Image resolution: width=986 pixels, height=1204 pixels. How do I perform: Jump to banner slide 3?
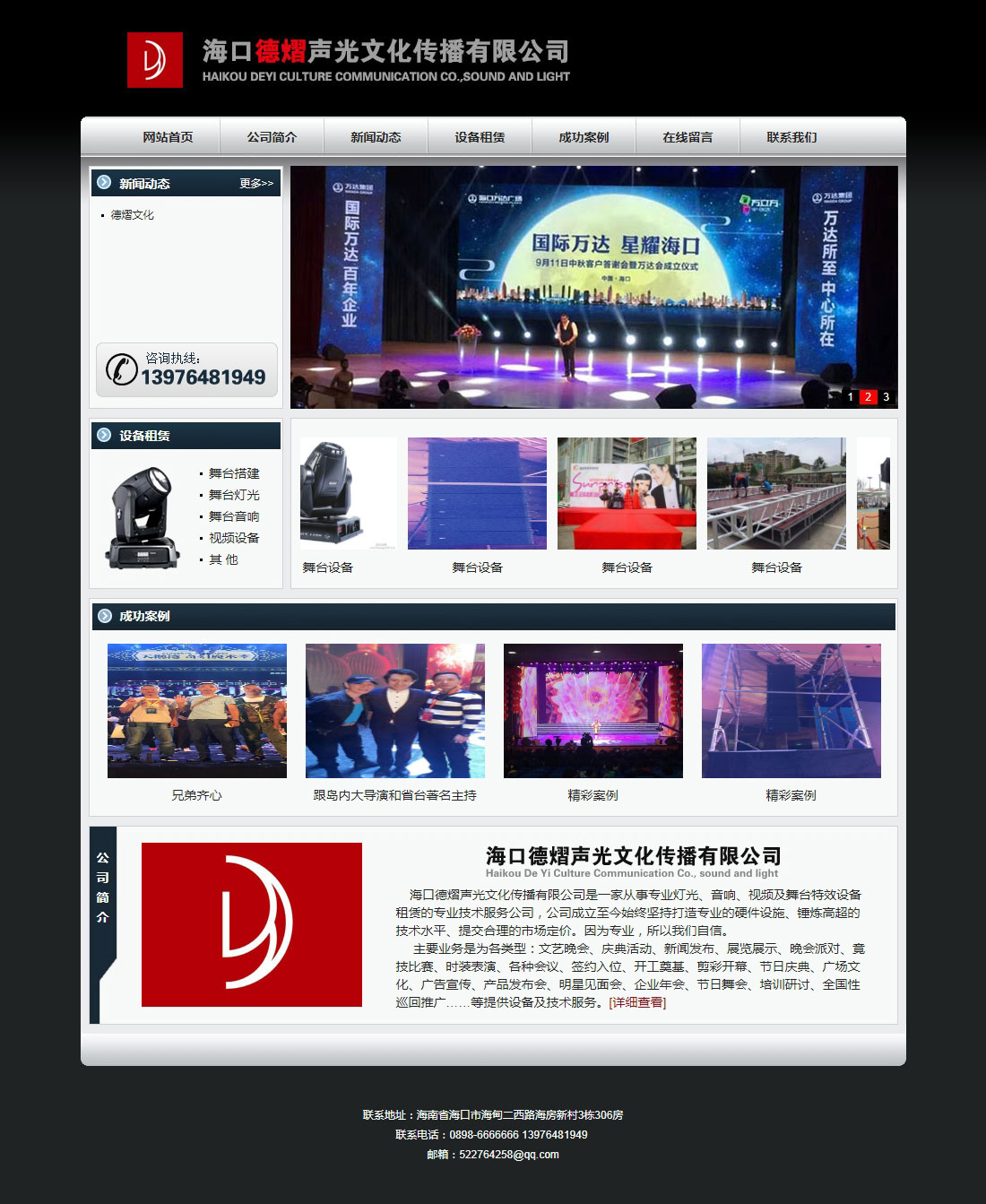click(886, 397)
